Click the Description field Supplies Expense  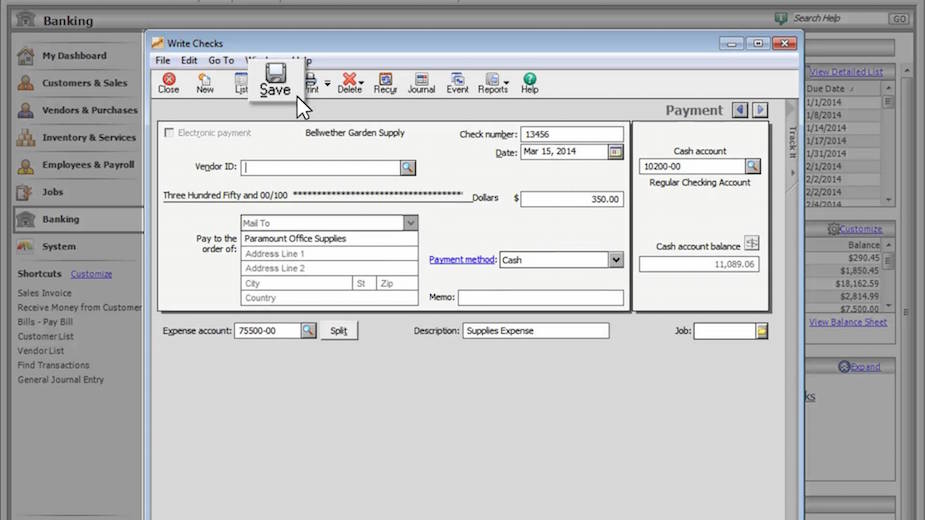coord(536,331)
